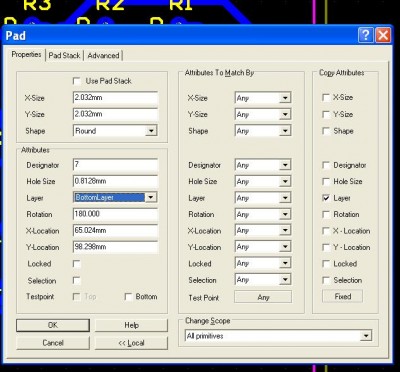400x372 pixels.
Task: Open Selection match dropdown set to Any
Action: click(x=263, y=280)
